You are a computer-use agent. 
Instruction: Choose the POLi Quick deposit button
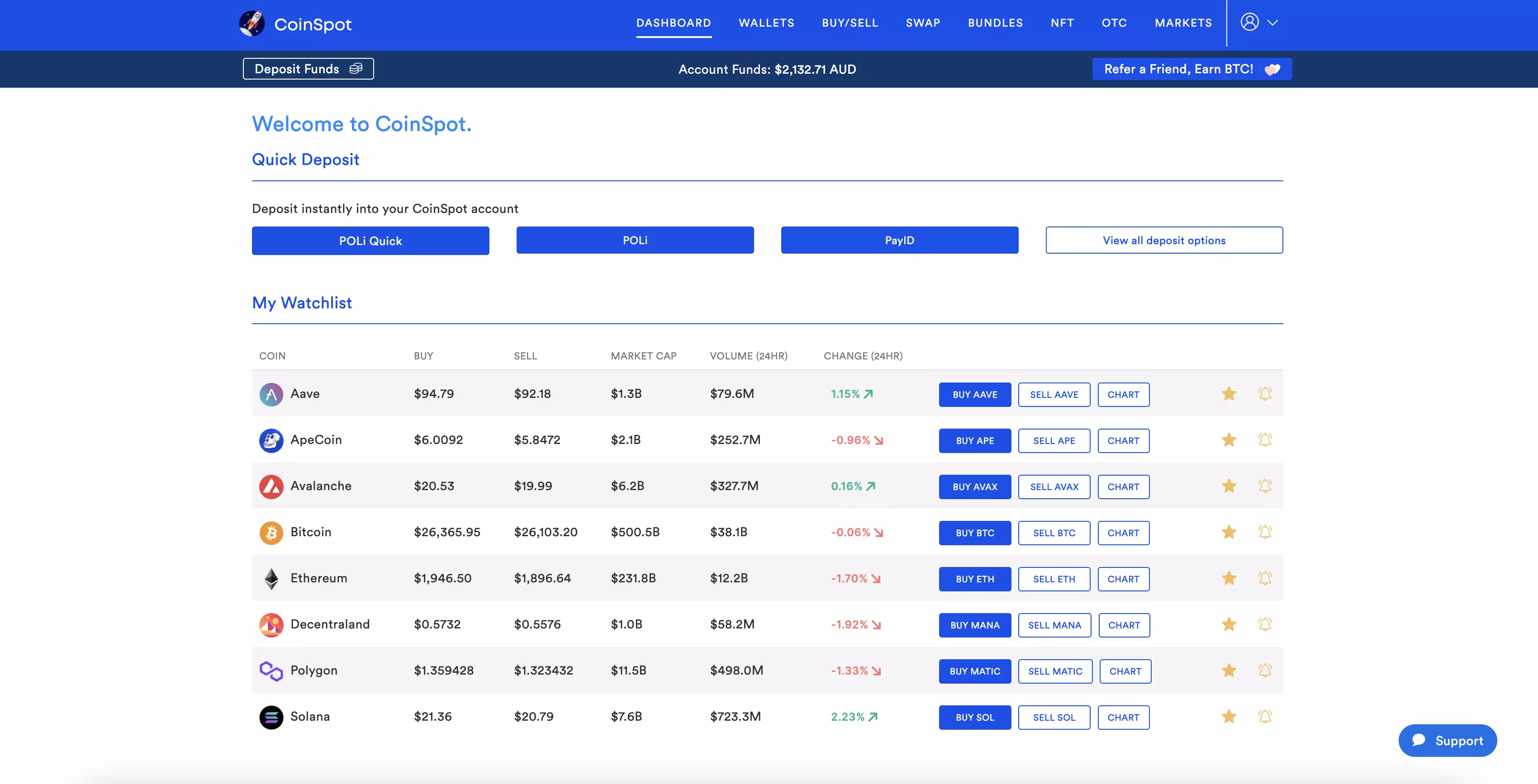pyautogui.click(x=370, y=241)
